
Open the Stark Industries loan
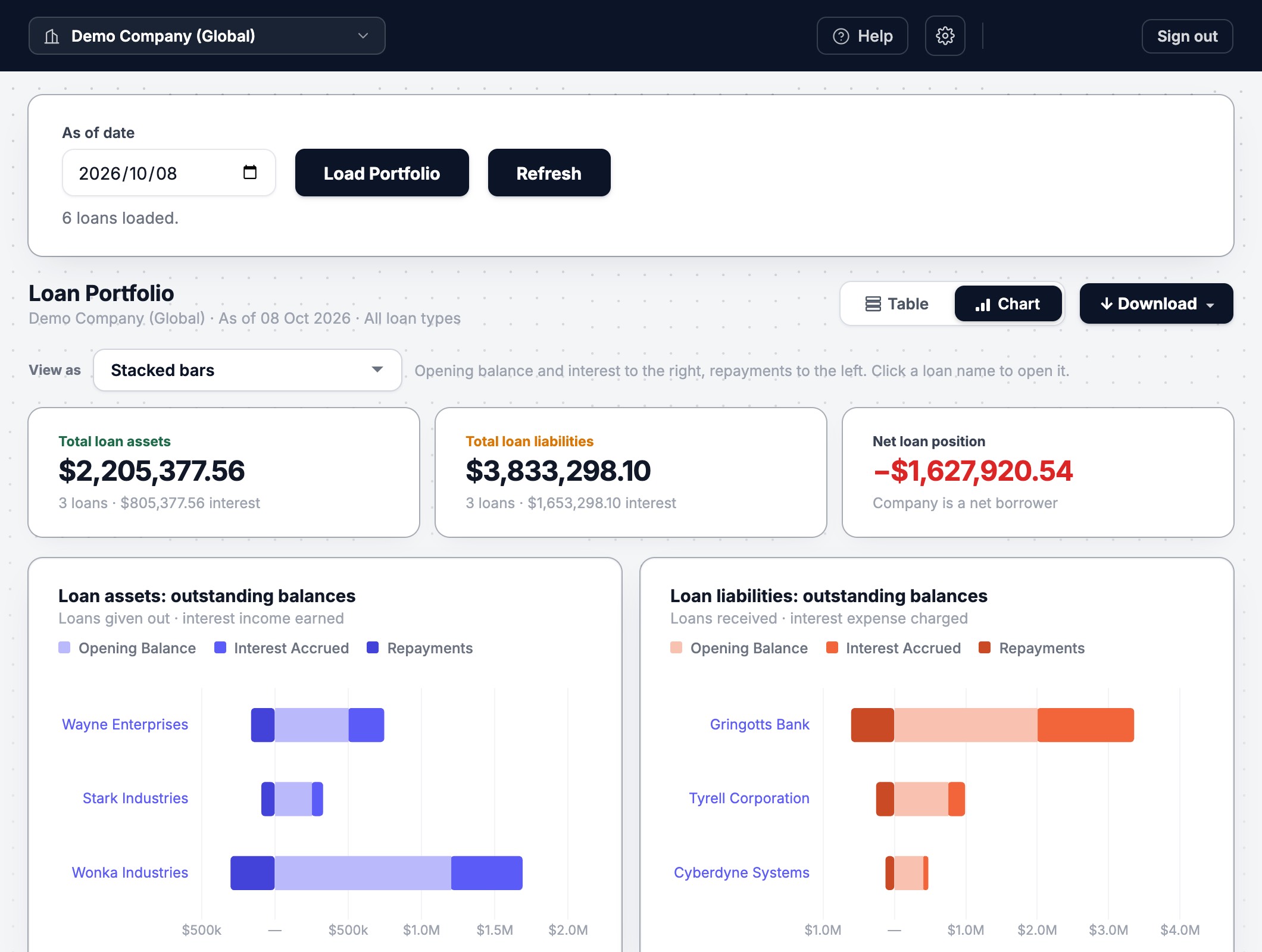tap(135, 798)
